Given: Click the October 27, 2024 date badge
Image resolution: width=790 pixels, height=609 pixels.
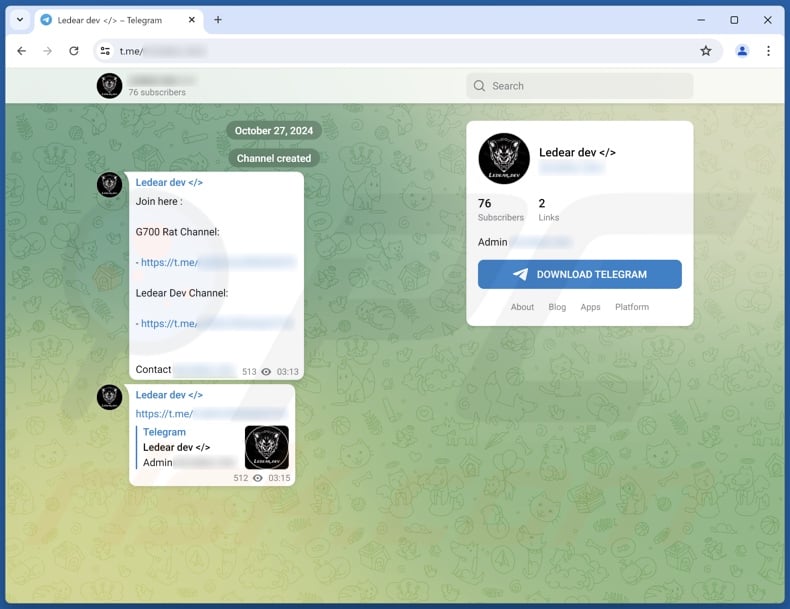Looking at the screenshot, I should [x=274, y=131].
